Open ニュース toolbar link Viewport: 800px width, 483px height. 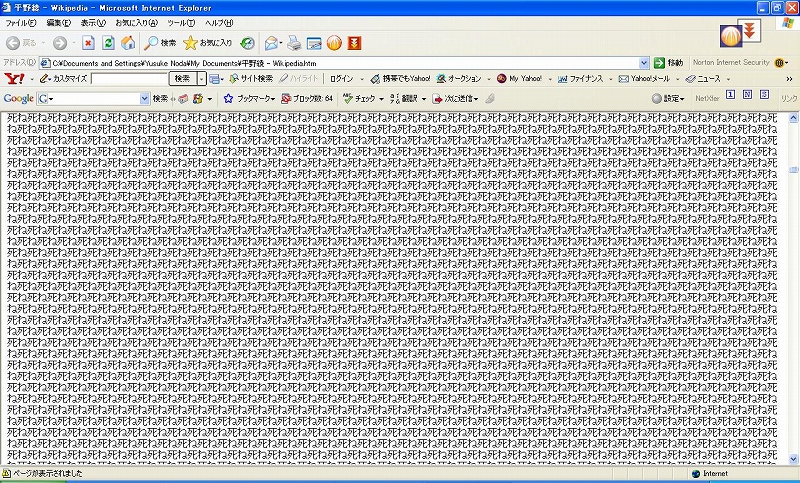coord(703,79)
